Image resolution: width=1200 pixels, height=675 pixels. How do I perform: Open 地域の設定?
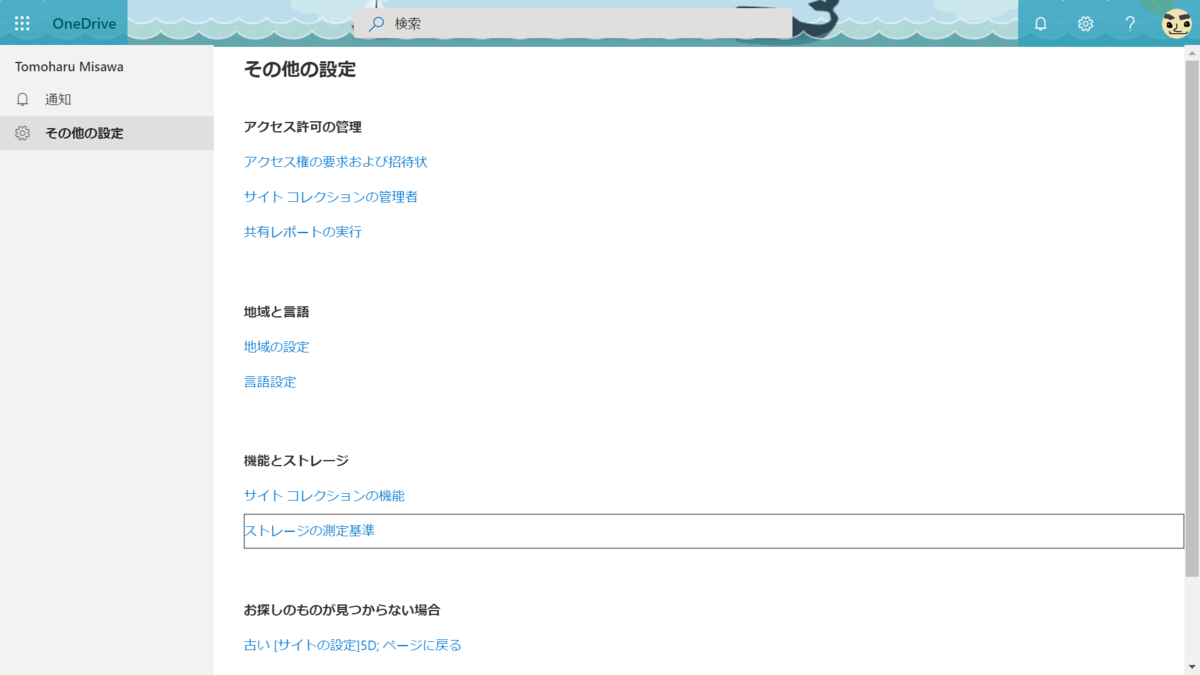[277, 347]
